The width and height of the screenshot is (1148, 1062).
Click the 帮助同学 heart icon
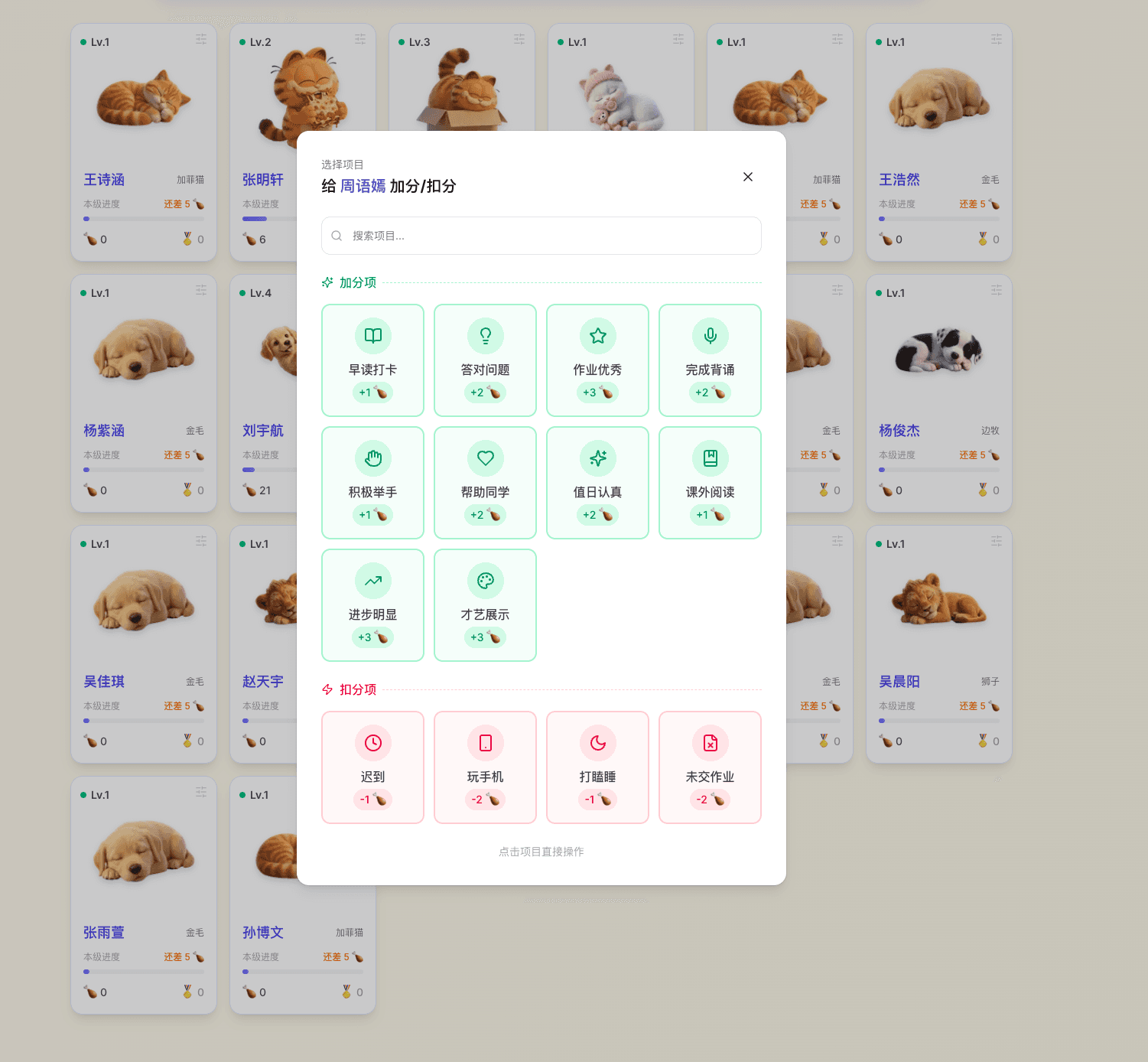[x=485, y=458]
